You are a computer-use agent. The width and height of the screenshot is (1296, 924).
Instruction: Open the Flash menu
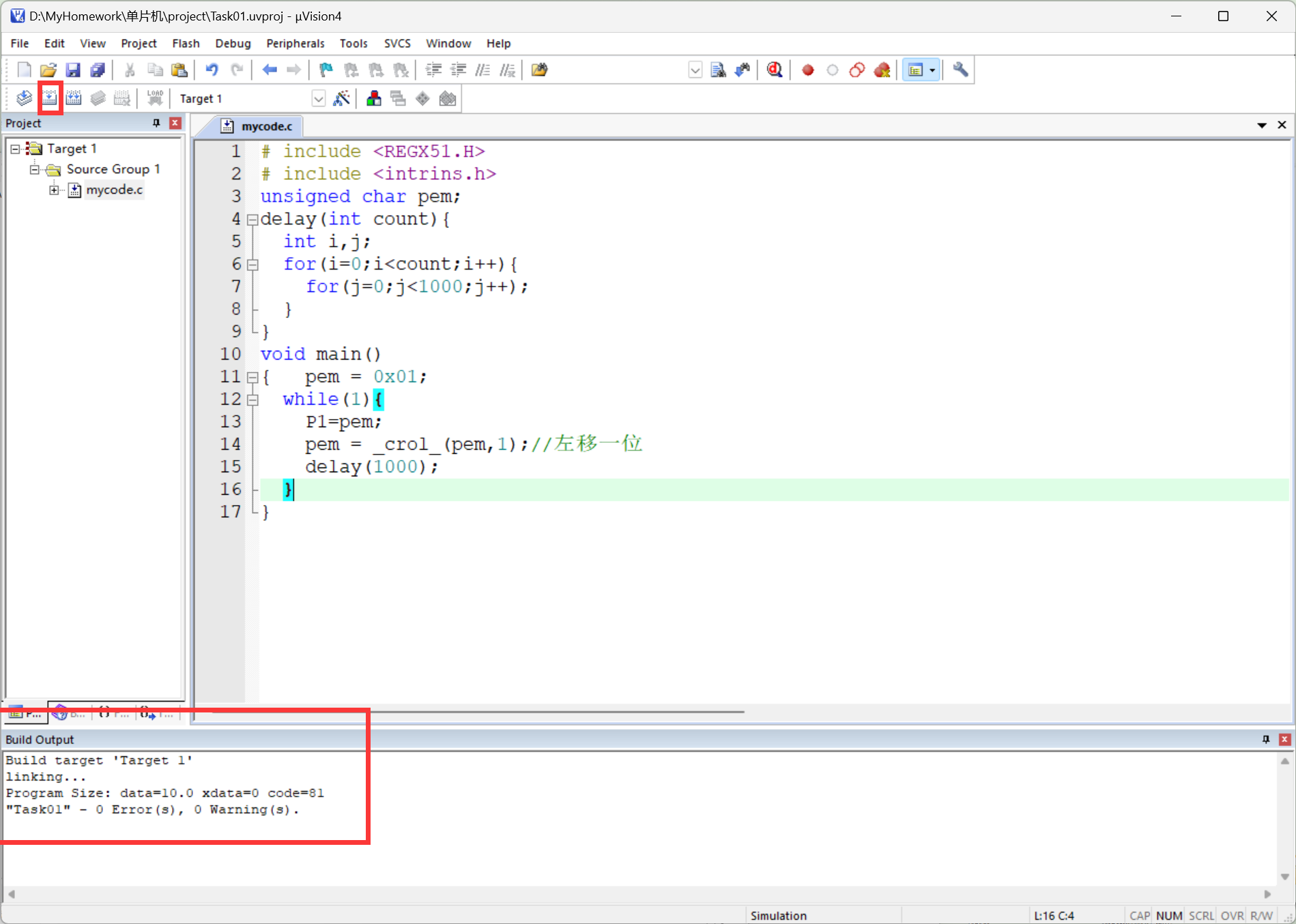(x=186, y=43)
